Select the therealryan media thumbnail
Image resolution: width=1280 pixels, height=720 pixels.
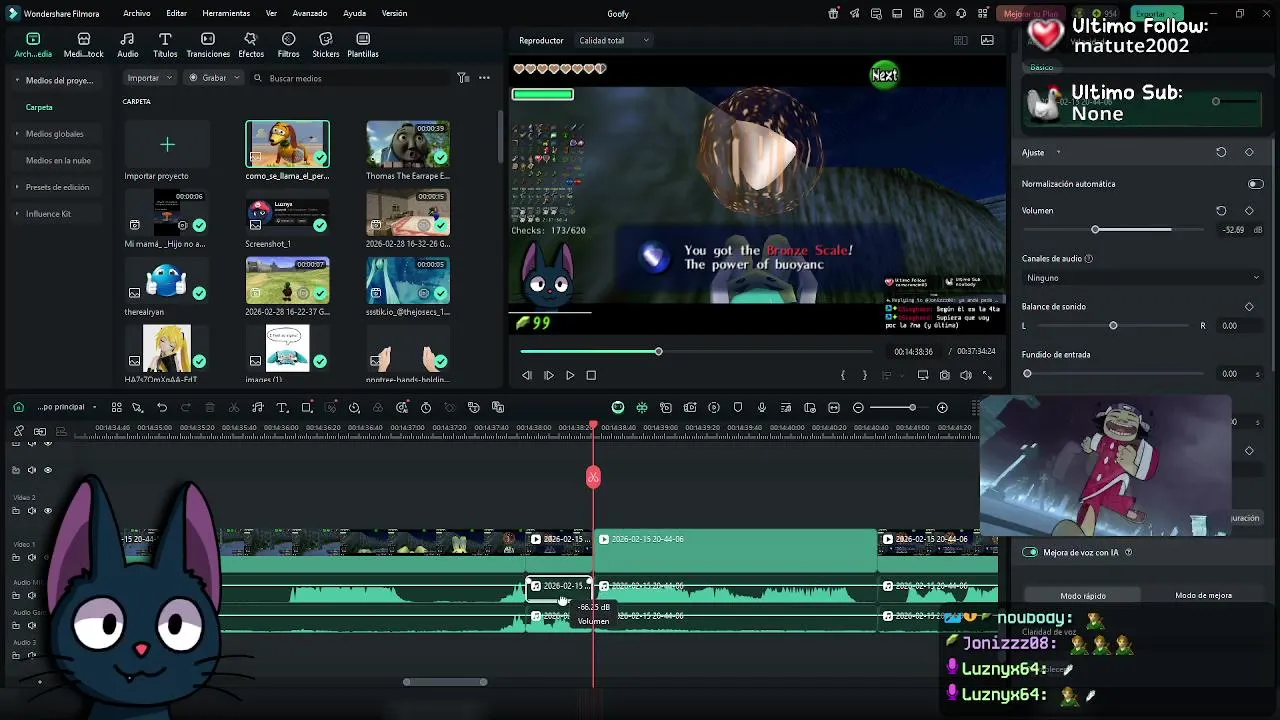167,281
